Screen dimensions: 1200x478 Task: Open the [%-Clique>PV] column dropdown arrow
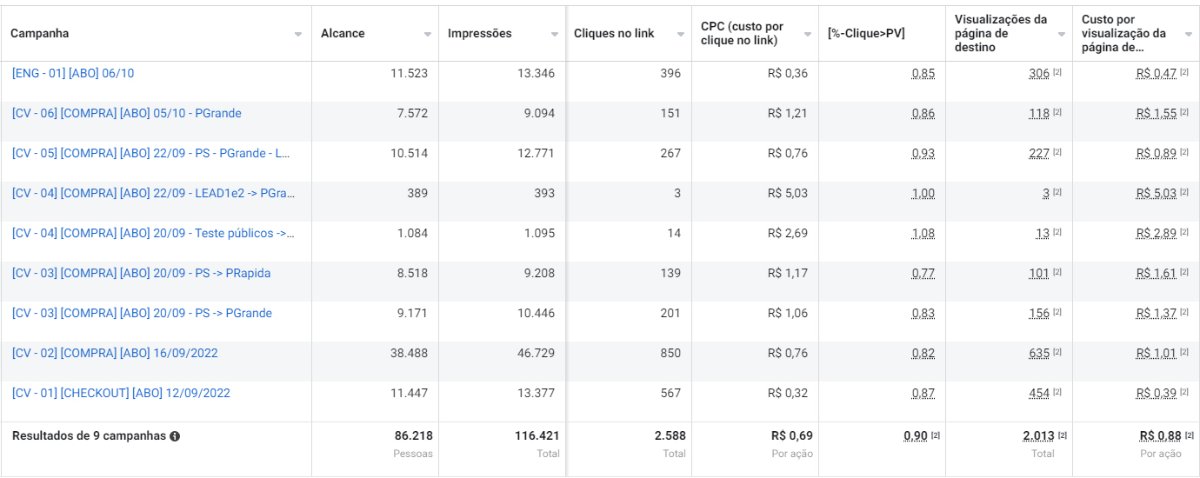point(935,34)
